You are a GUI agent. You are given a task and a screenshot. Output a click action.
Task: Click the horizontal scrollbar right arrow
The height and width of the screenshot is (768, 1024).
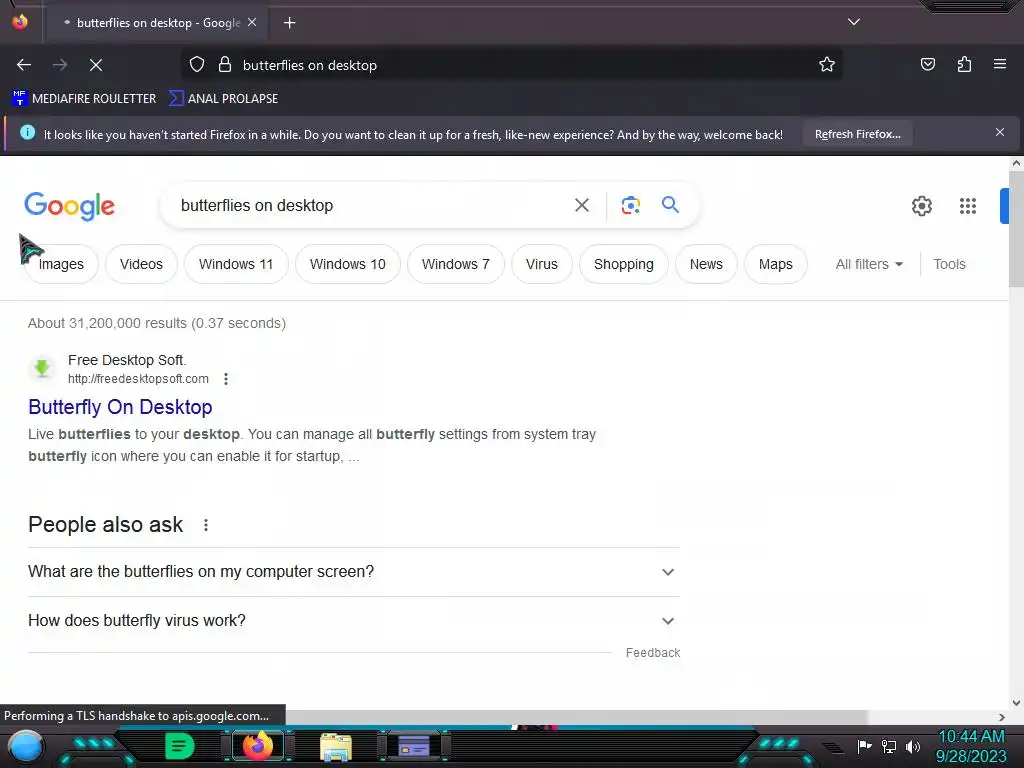pos(1002,717)
